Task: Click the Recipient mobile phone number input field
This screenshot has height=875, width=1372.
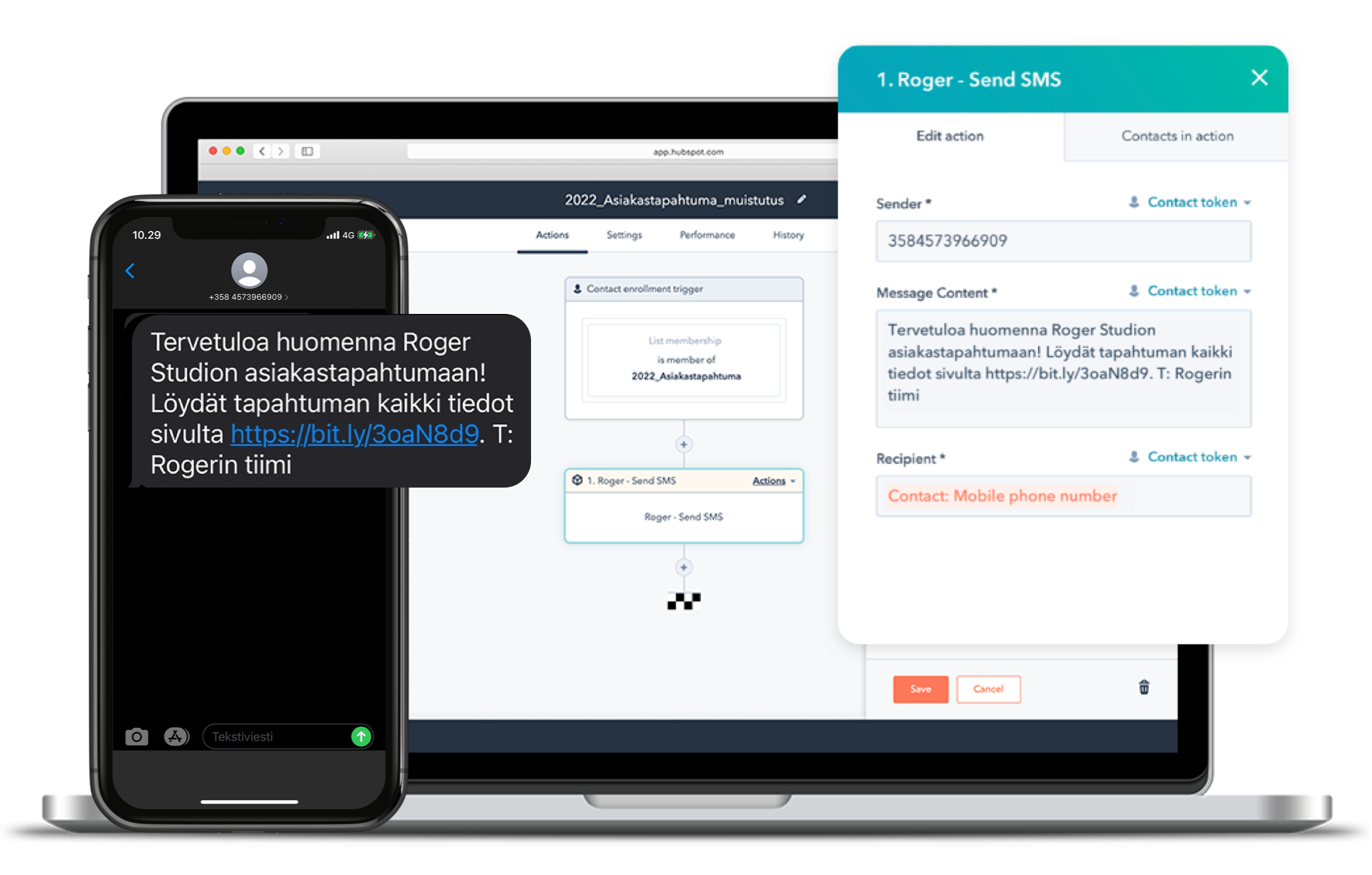Action: pyautogui.click(x=1062, y=494)
